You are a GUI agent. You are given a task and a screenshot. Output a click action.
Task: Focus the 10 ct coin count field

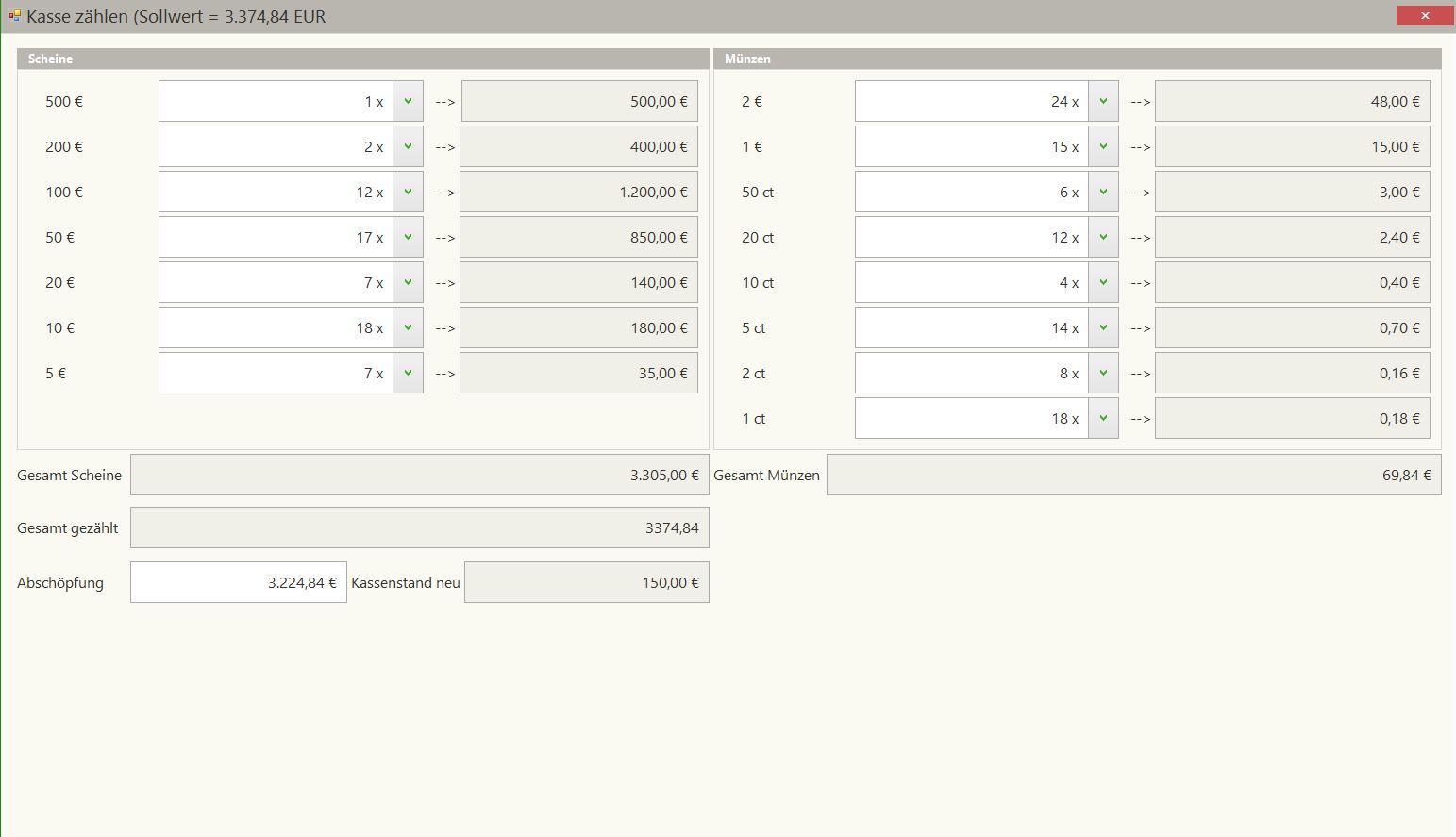pyautogui.click(x=971, y=282)
